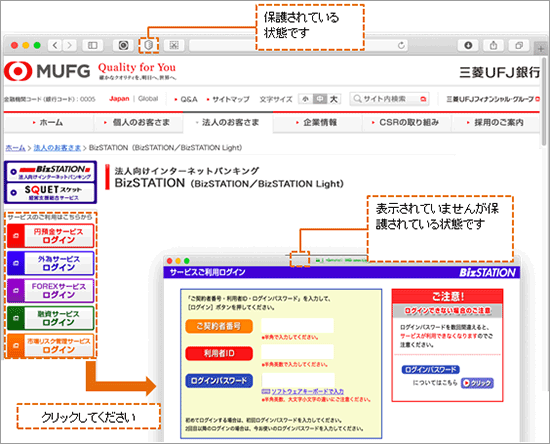Open the BizSTATION sidebar banner
The width and height of the screenshot is (550, 444).
51,172
